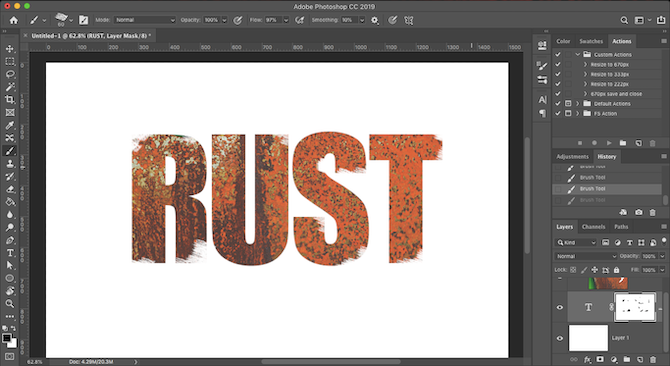The image size is (670, 366).
Task: Select the Pen tool
Action: tap(10, 240)
